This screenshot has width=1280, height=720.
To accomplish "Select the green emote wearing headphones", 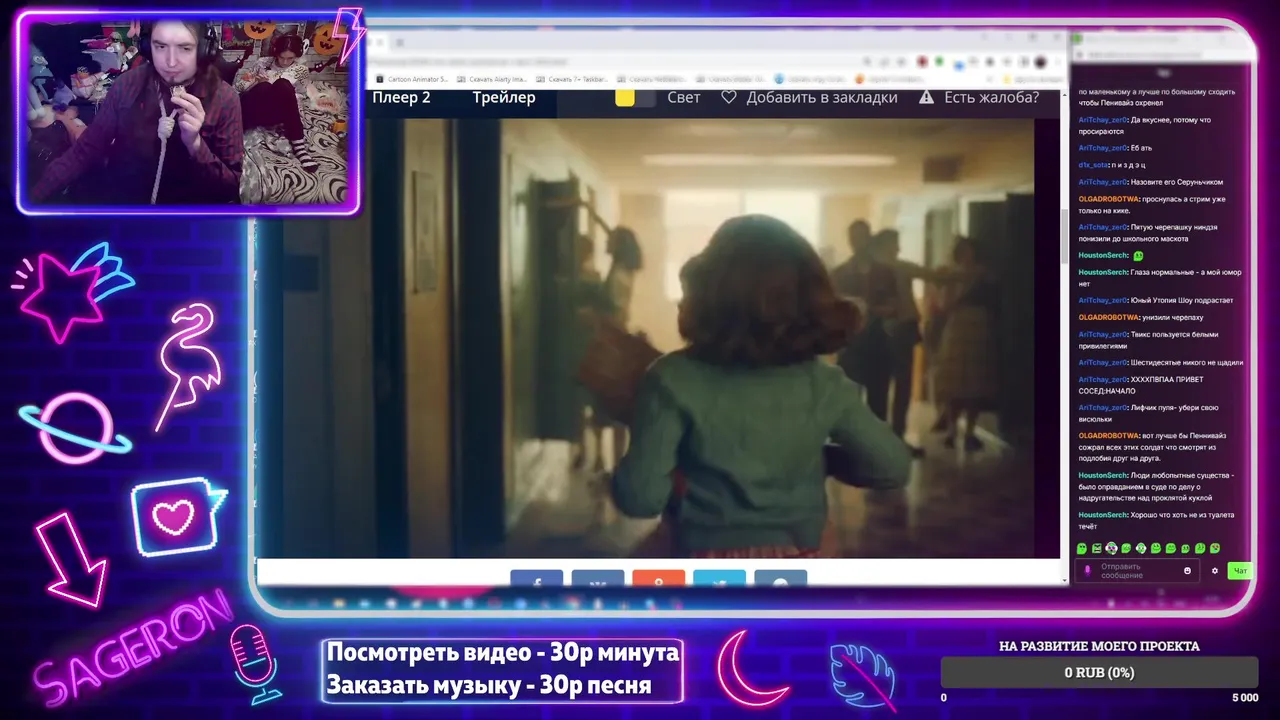I will [x=1141, y=548].
